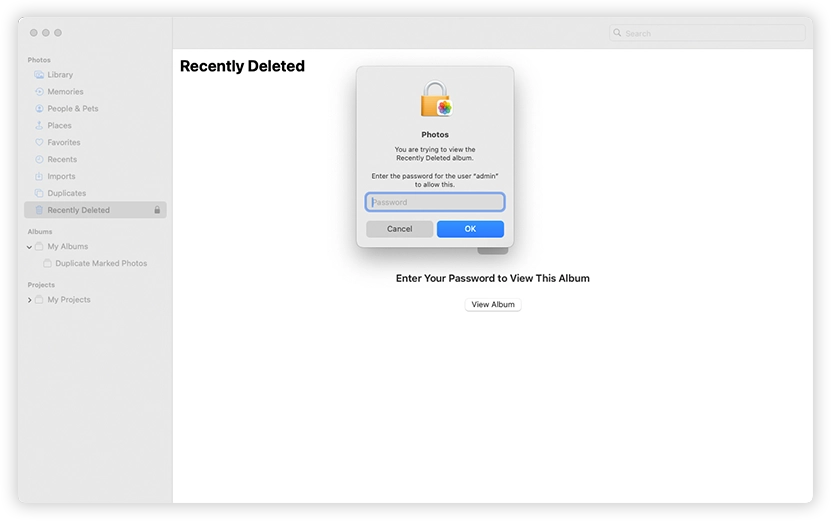
Task: Select People & Pets label
Action: point(73,109)
